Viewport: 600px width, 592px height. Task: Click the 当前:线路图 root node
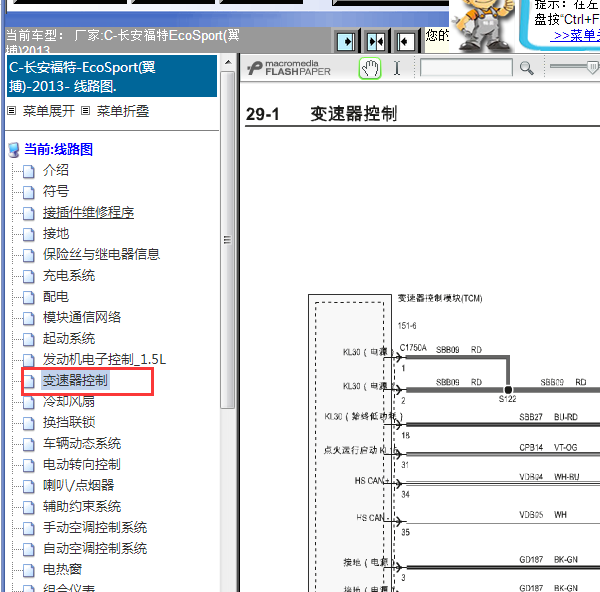59,149
